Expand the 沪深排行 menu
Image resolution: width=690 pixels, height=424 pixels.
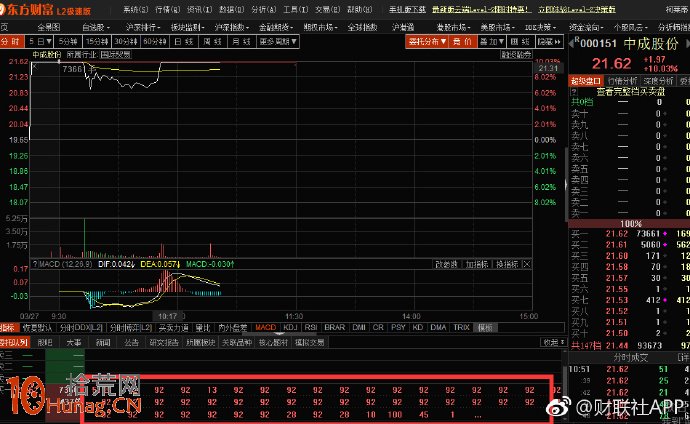point(143,27)
